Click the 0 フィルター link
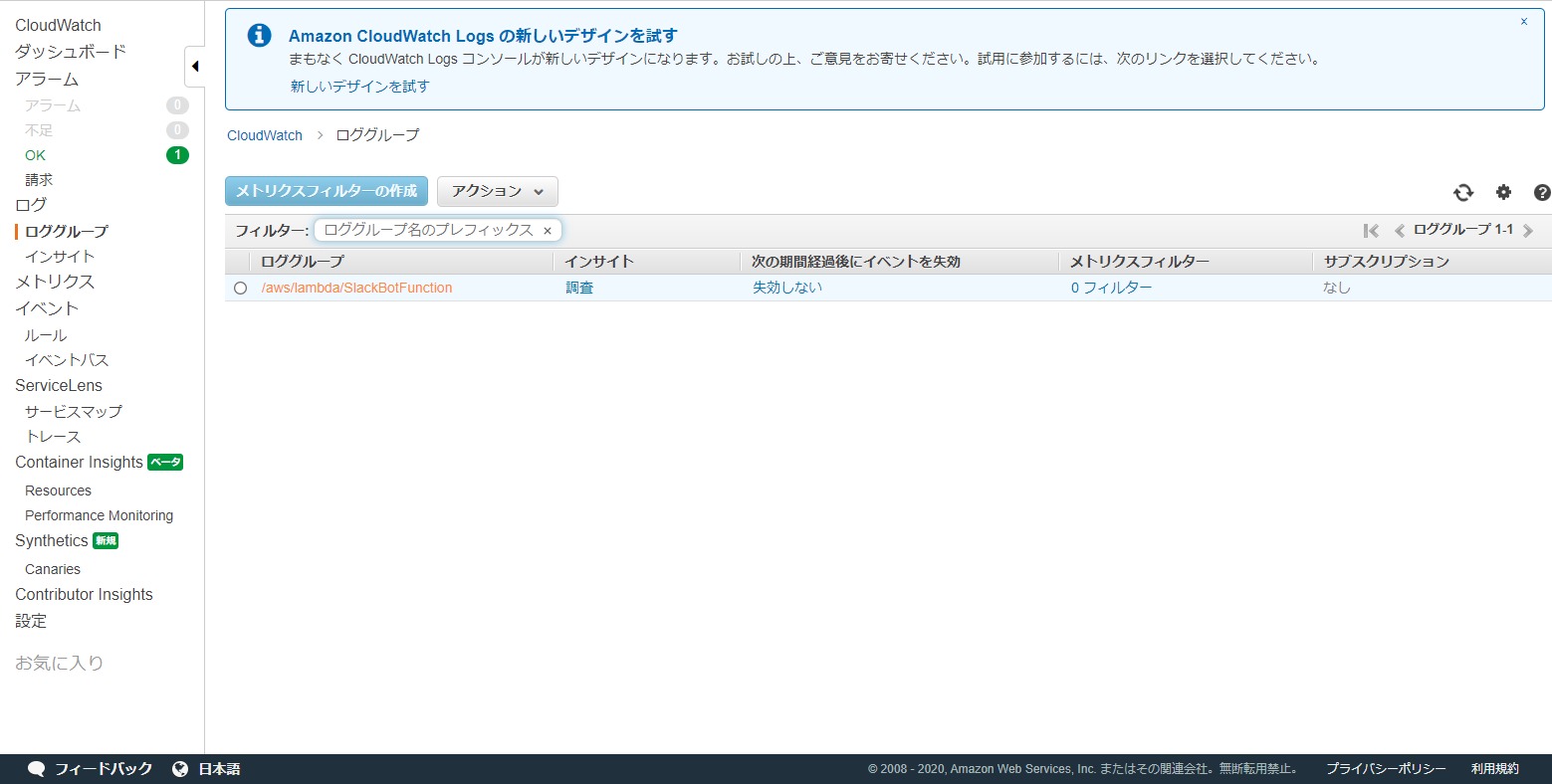 [1111, 288]
